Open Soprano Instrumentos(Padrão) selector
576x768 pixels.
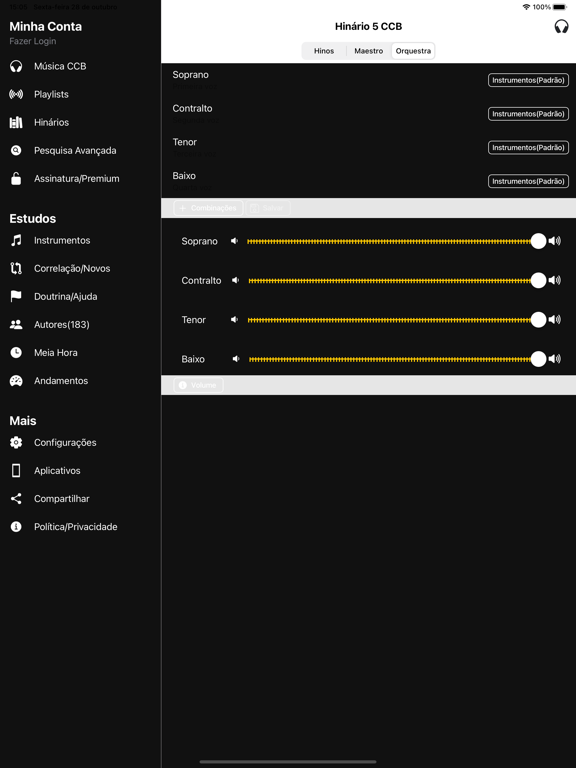(528, 80)
